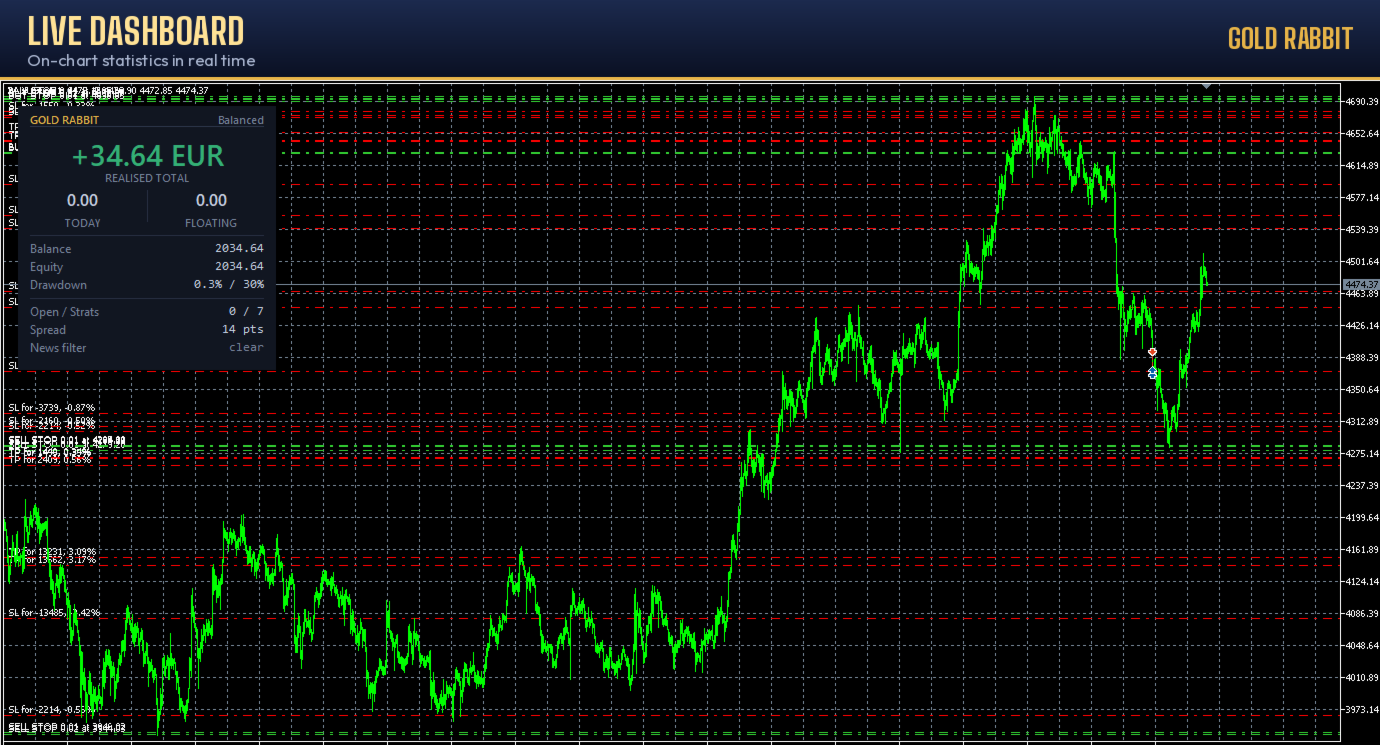This screenshot has height=745, width=1380.
Task: Select the Balanced mode label in panel
Action: [241, 120]
